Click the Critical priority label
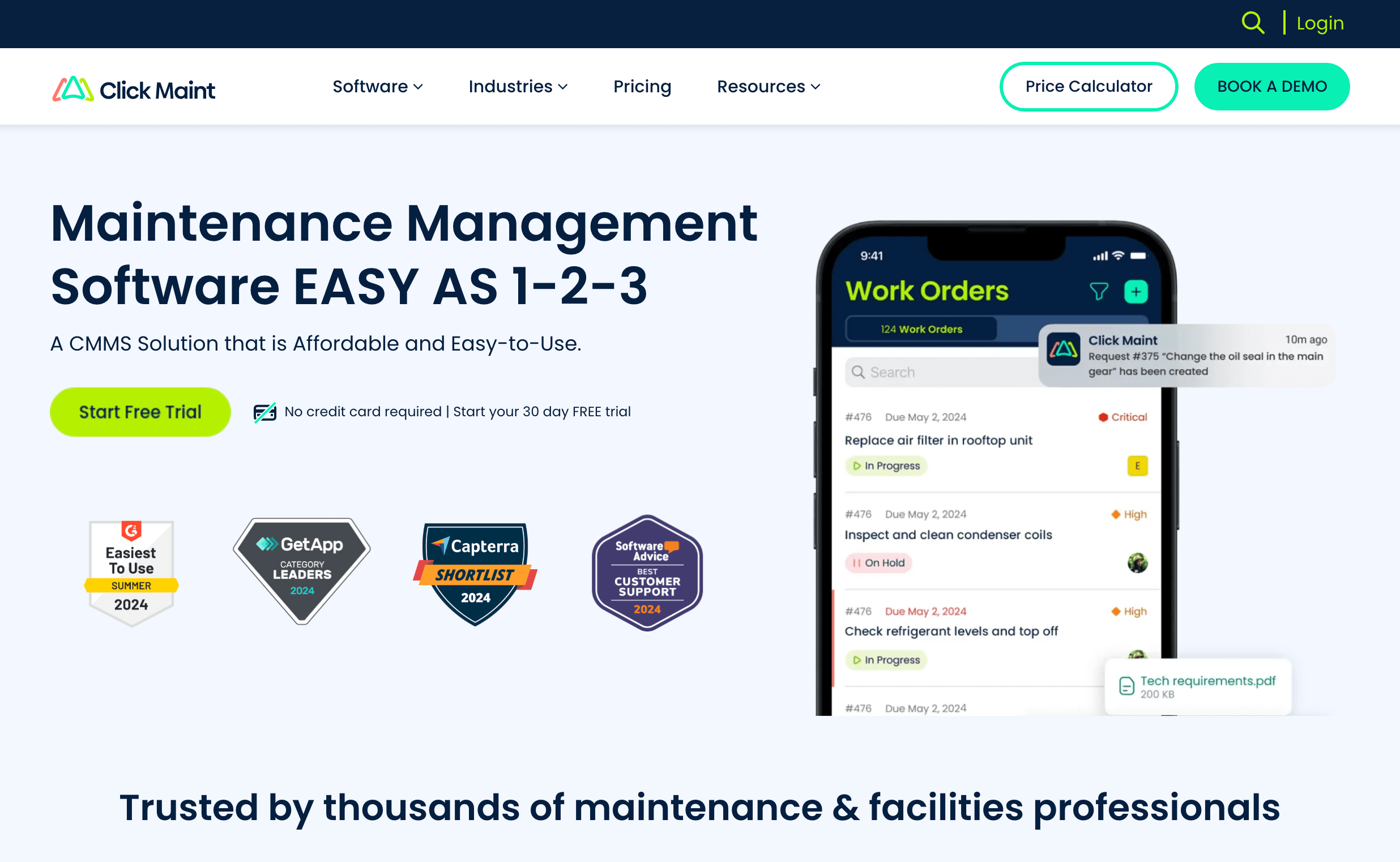Image resolution: width=1400 pixels, height=862 pixels. coord(1122,417)
